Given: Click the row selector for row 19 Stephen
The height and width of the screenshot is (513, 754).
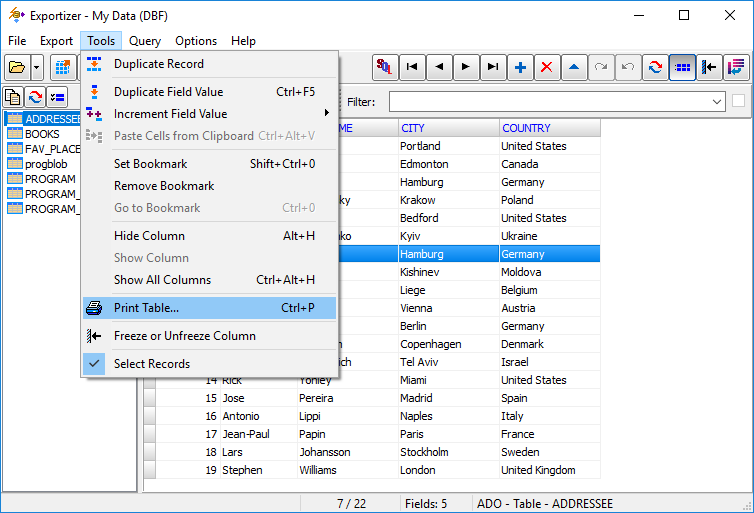Looking at the screenshot, I should [x=150, y=470].
